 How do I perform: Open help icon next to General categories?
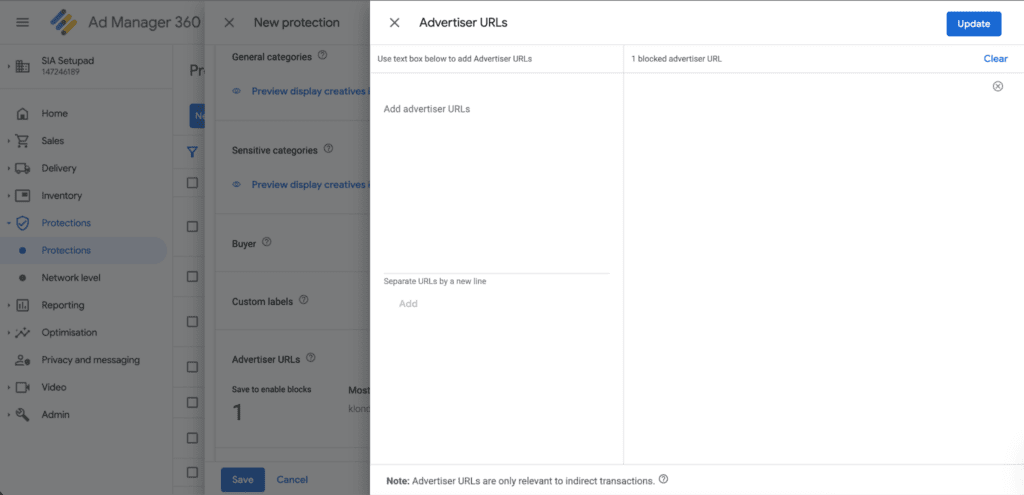click(x=322, y=56)
